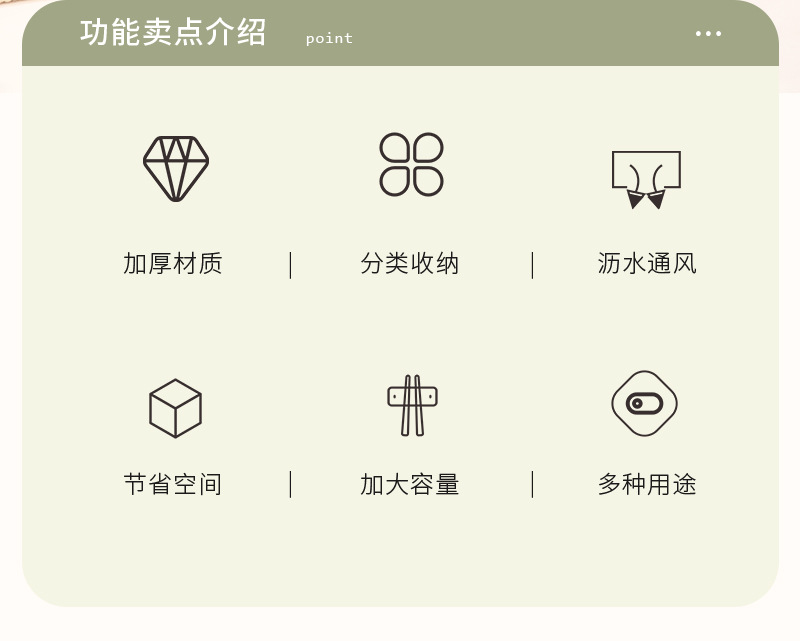Click the divider between 加大容量 and 多种用途
Screen dimensions: 800x641
[x=532, y=484]
